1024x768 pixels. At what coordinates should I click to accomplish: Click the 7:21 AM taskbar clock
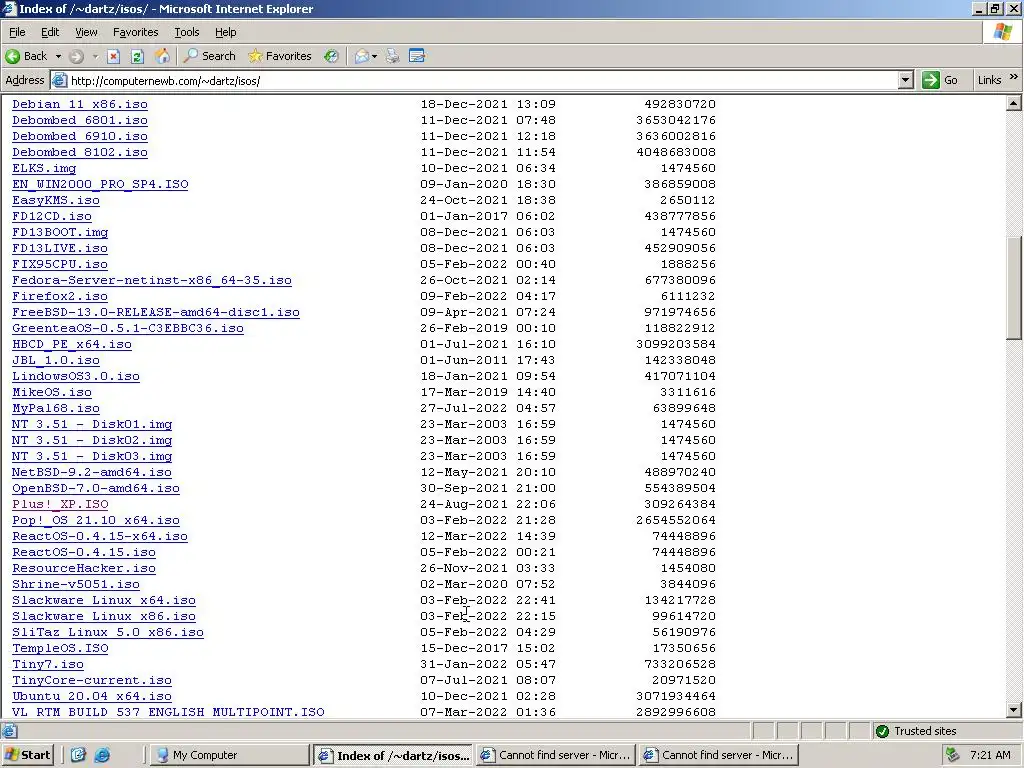click(x=990, y=755)
